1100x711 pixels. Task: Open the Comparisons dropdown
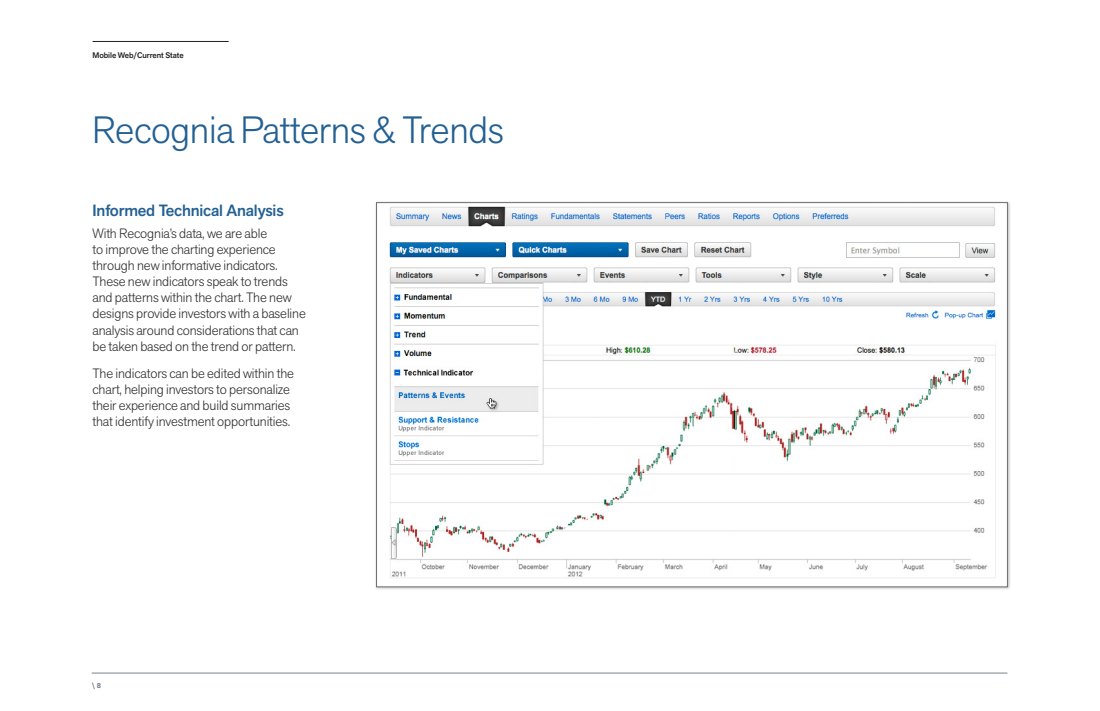pyautogui.click(x=539, y=275)
